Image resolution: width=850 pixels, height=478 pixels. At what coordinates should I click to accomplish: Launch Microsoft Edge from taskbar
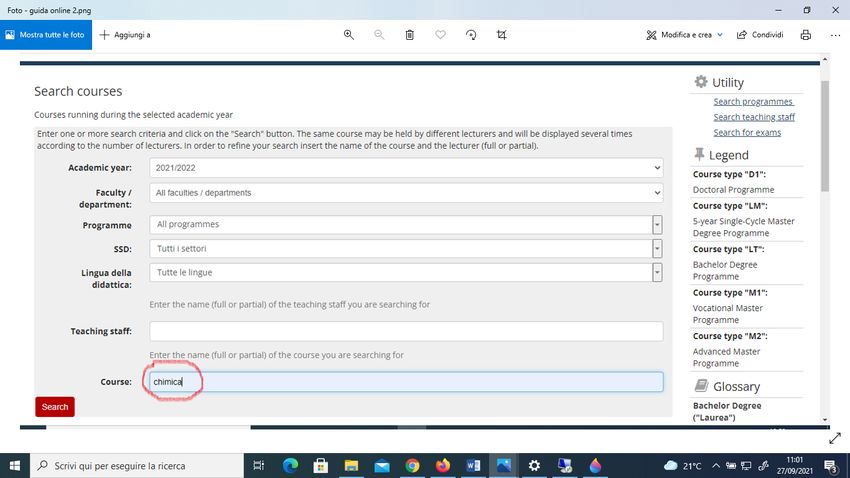pyautogui.click(x=290, y=466)
